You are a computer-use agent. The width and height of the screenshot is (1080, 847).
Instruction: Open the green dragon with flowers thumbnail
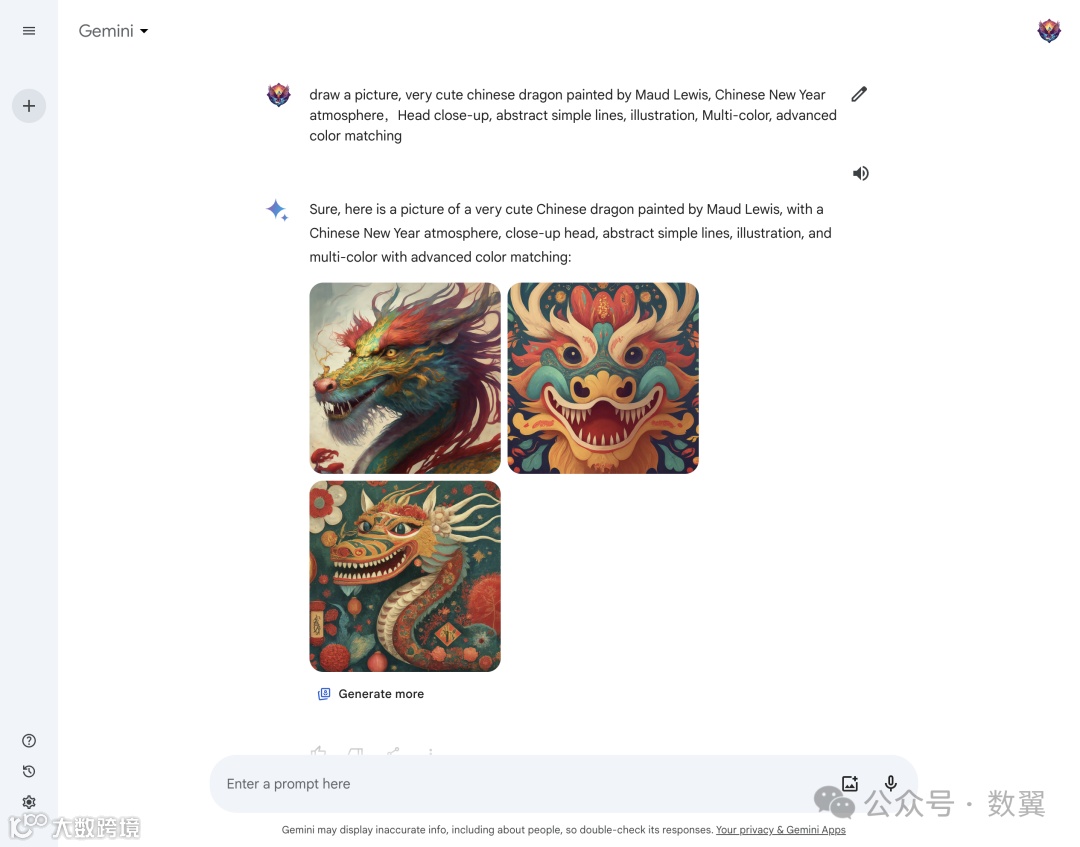pyautogui.click(x=405, y=576)
